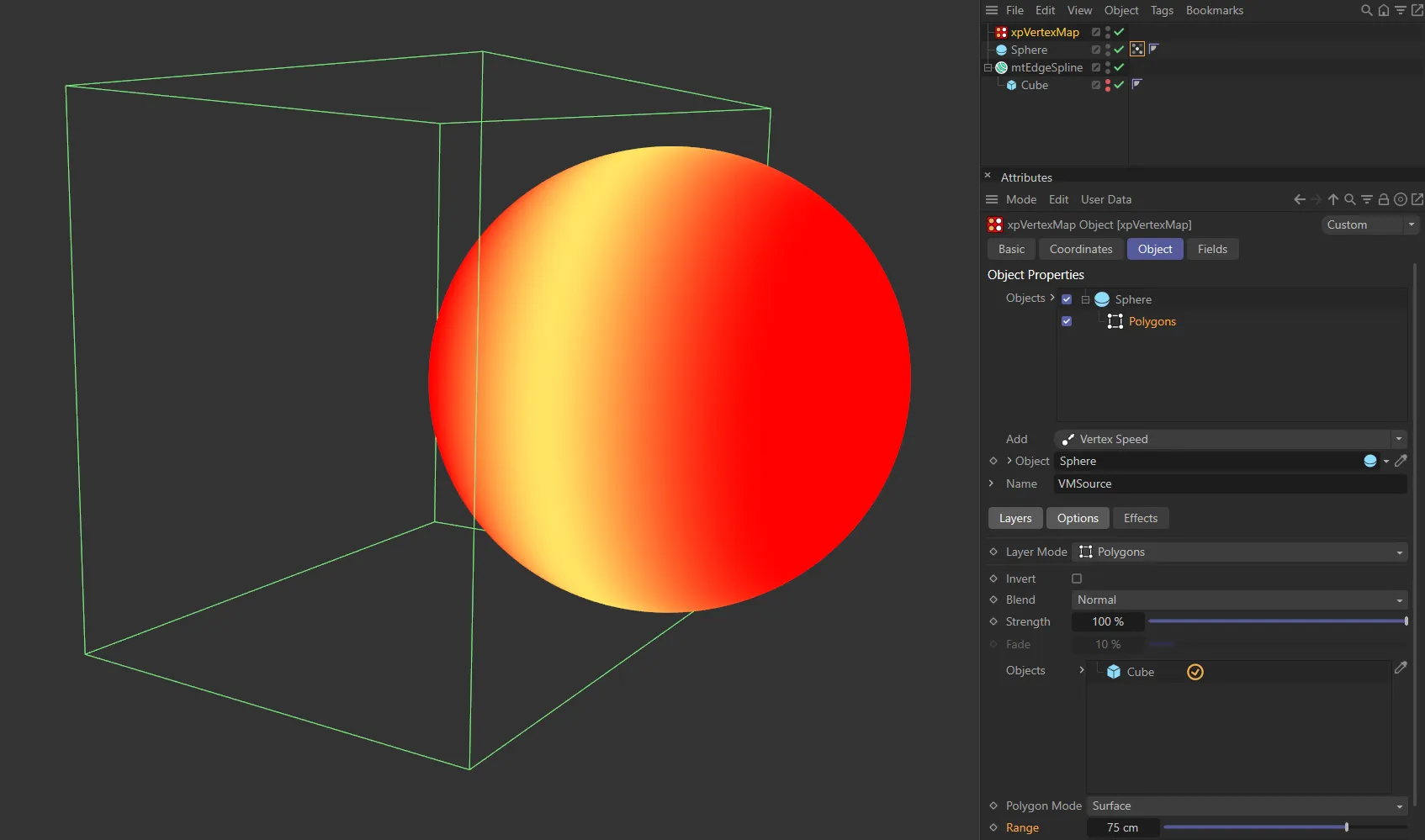Screen dimensions: 1425x840
Task: Click the Cube object icon
Action: [1010, 85]
